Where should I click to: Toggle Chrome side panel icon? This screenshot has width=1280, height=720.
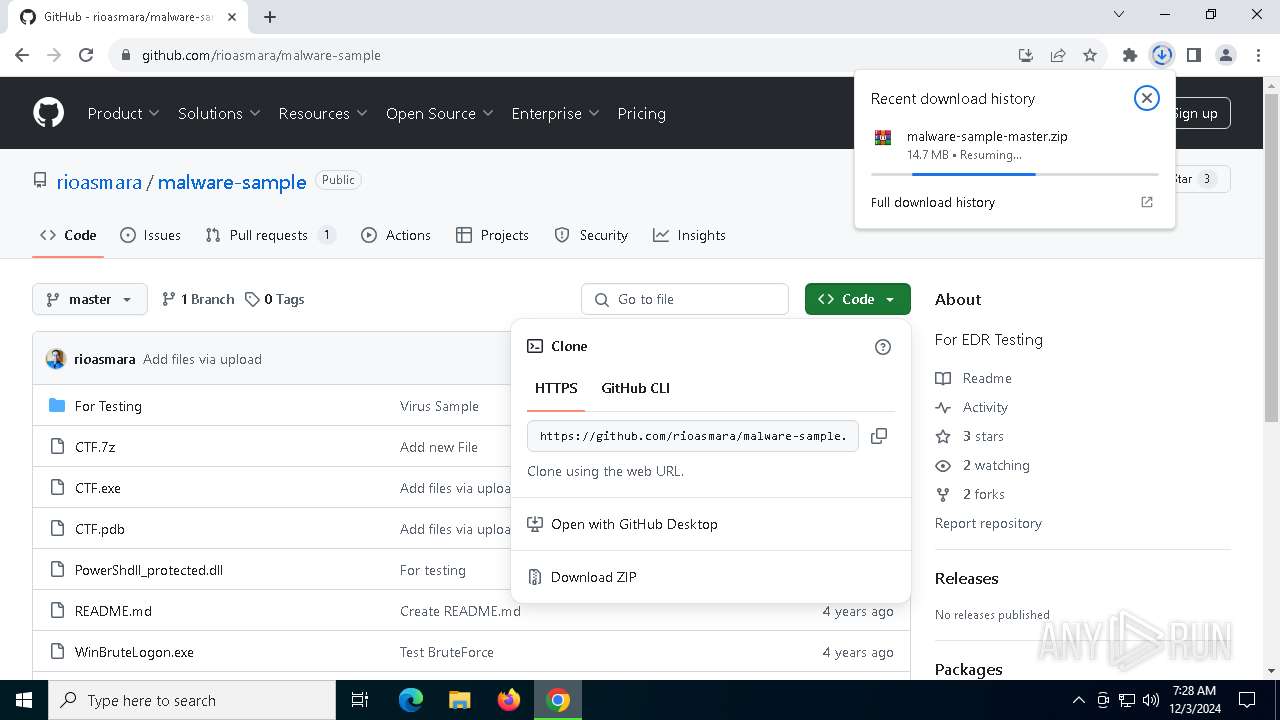[1193, 55]
